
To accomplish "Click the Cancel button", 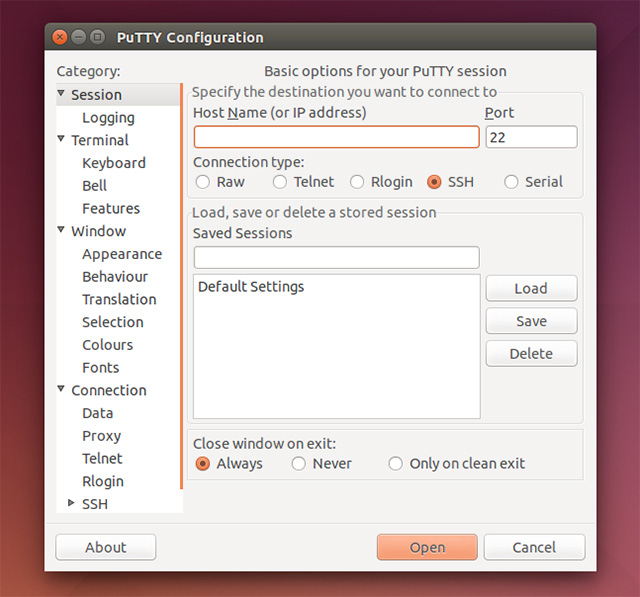I will click(x=534, y=547).
